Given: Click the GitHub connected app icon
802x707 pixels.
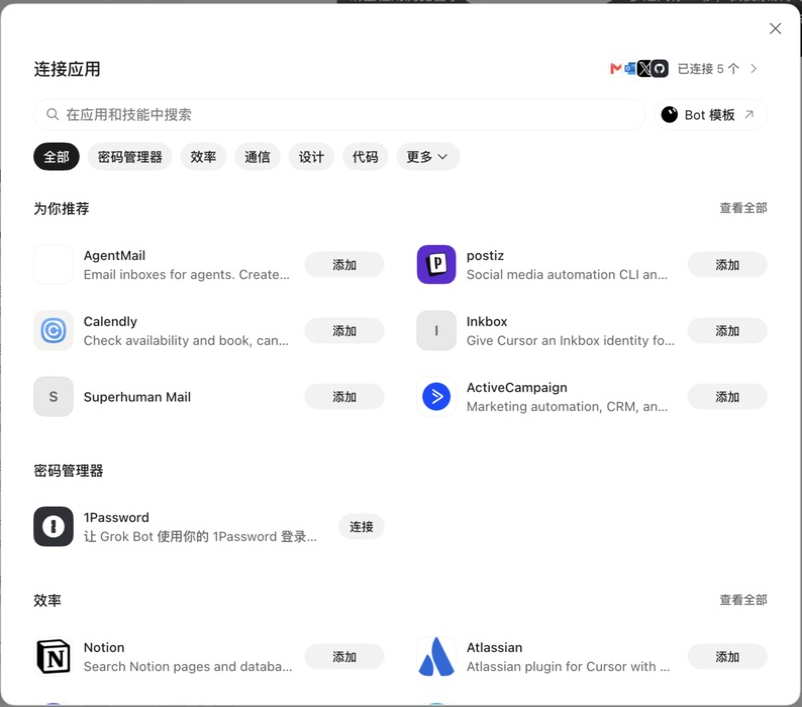Looking at the screenshot, I should [660, 68].
